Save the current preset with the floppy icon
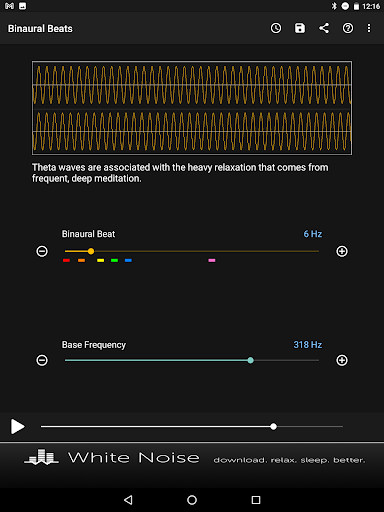384x512 pixels. coord(300,28)
